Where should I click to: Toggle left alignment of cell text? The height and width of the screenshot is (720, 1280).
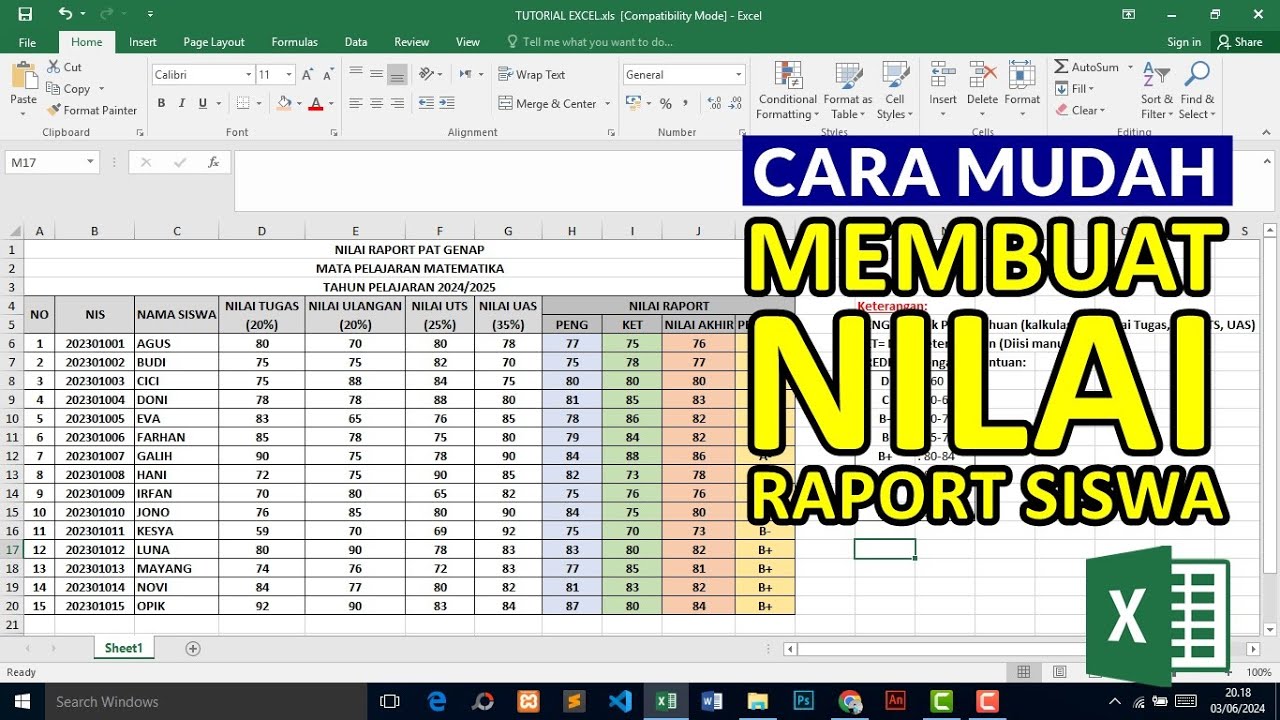(x=356, y=103)
